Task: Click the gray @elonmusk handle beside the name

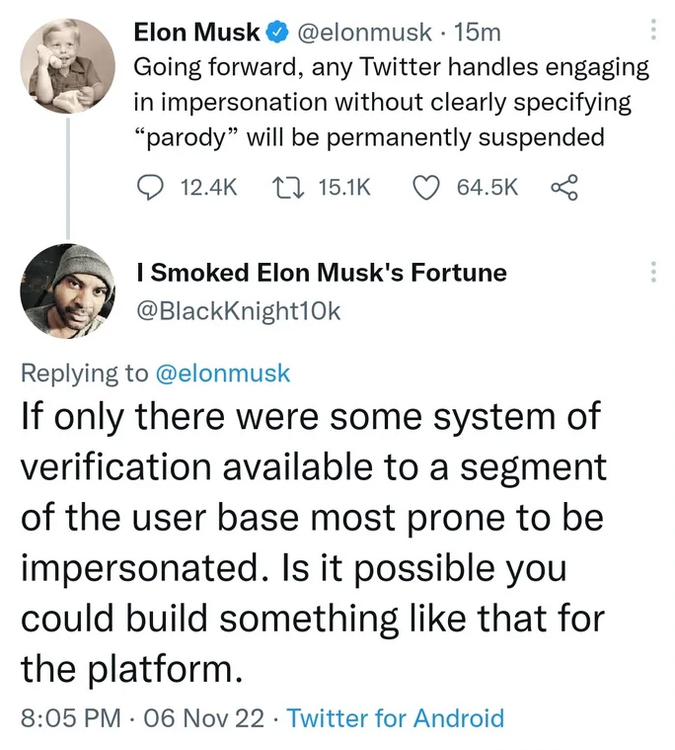Action: [x=364, y=33]
